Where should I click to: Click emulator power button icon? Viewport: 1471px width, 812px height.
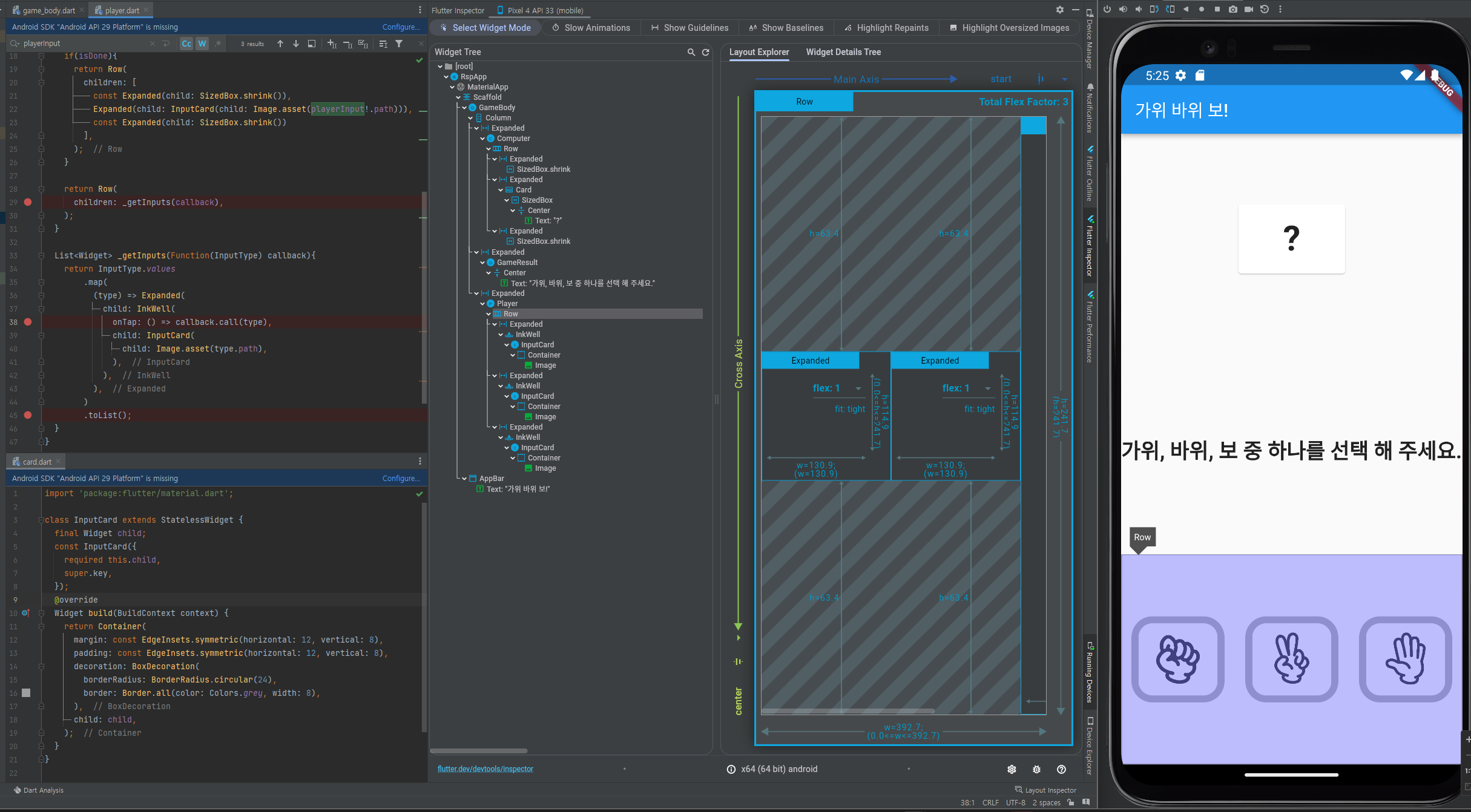[1107, 9]
